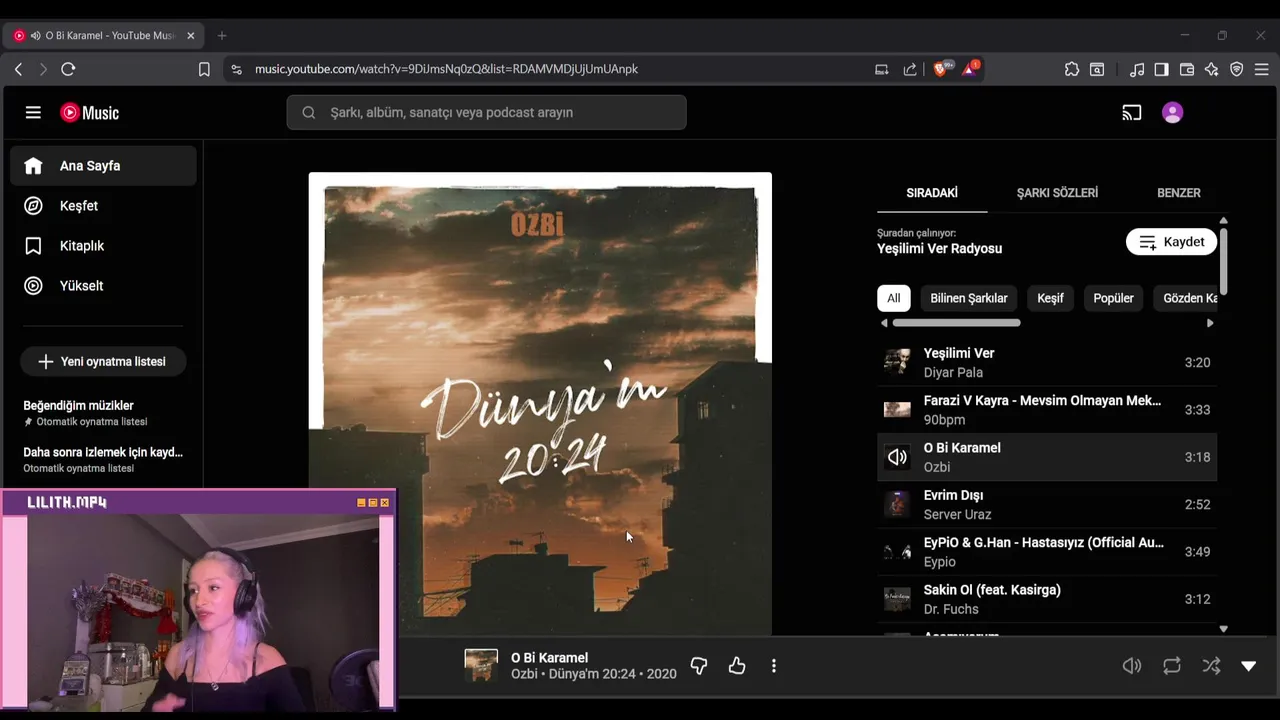The height and width of the screenshot is (720, 1280).
Task: Select the Bilinen Şarkılar filter chip
Action: coord(969,298)
